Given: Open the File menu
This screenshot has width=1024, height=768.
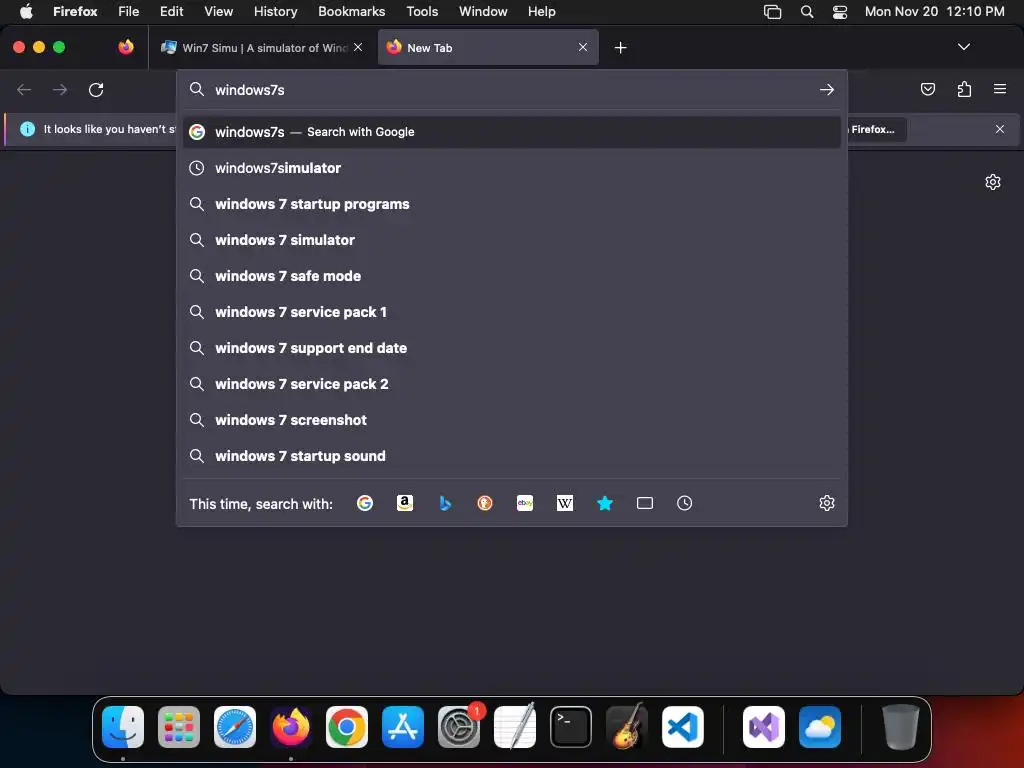Looking at the screenshot, I should 129,11.
